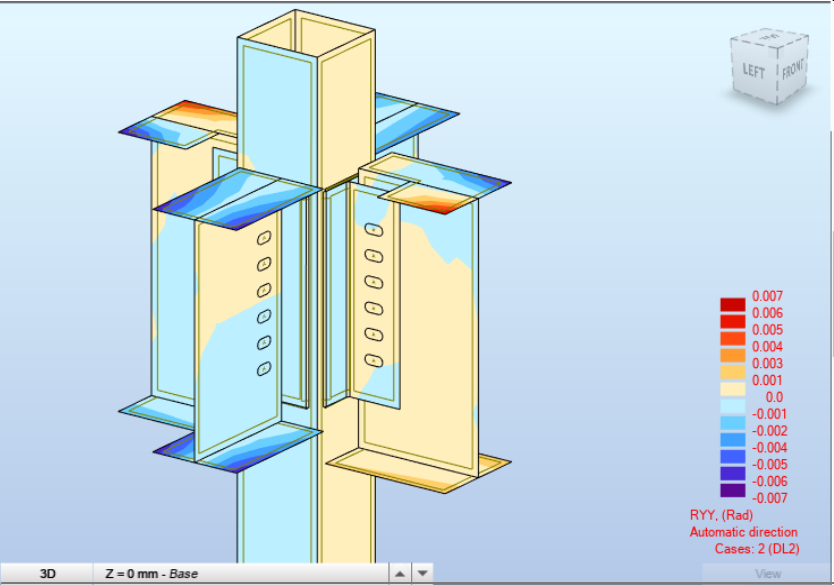
Task: Click the LEFT face of the view cube
Action: pyautogui.click(x=754, y=71)
